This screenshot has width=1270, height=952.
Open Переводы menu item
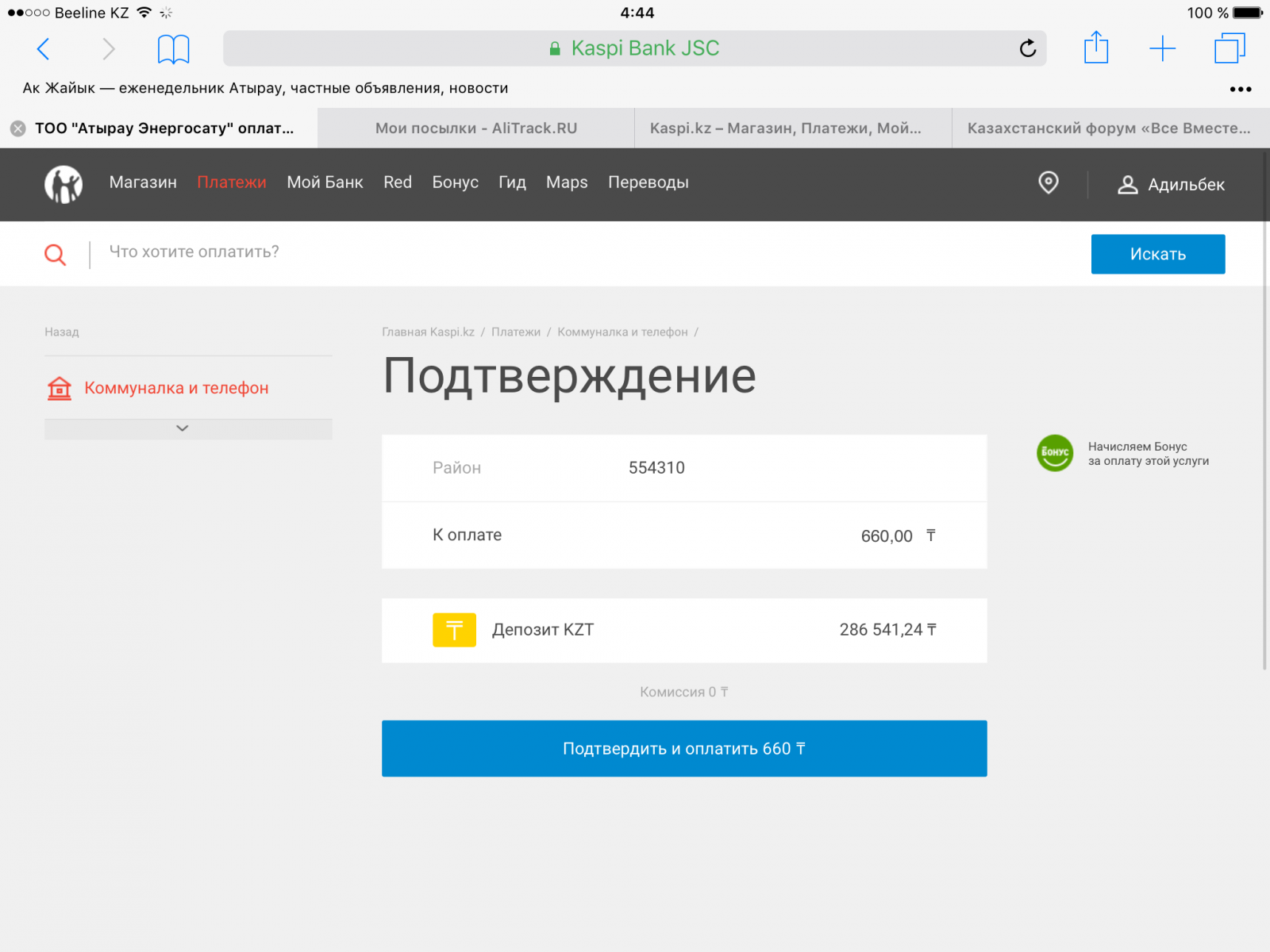click(x=648, y=182)
